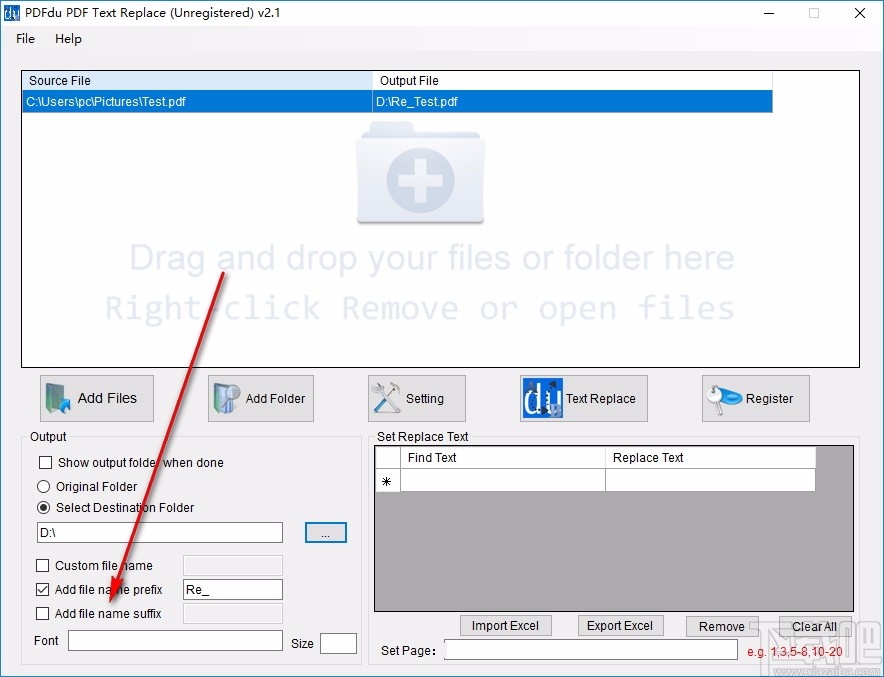Open the Help menu
884x677 pixels.
point(68,39)
